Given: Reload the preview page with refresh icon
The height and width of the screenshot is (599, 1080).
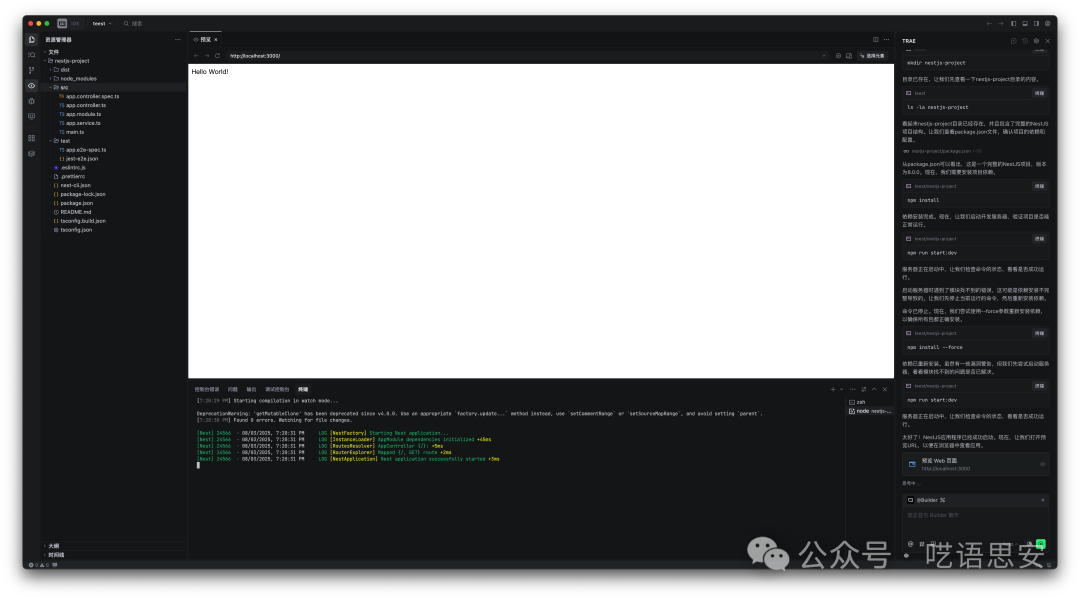Looking at the screenshot, I should [218, 56].
